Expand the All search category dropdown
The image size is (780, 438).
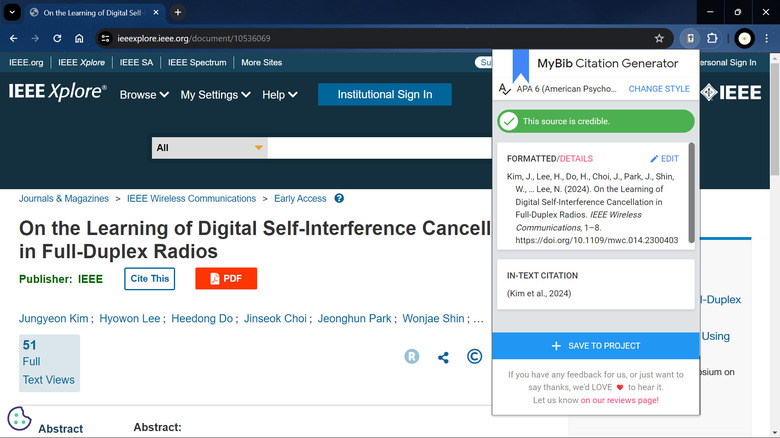tap(209, 148)
